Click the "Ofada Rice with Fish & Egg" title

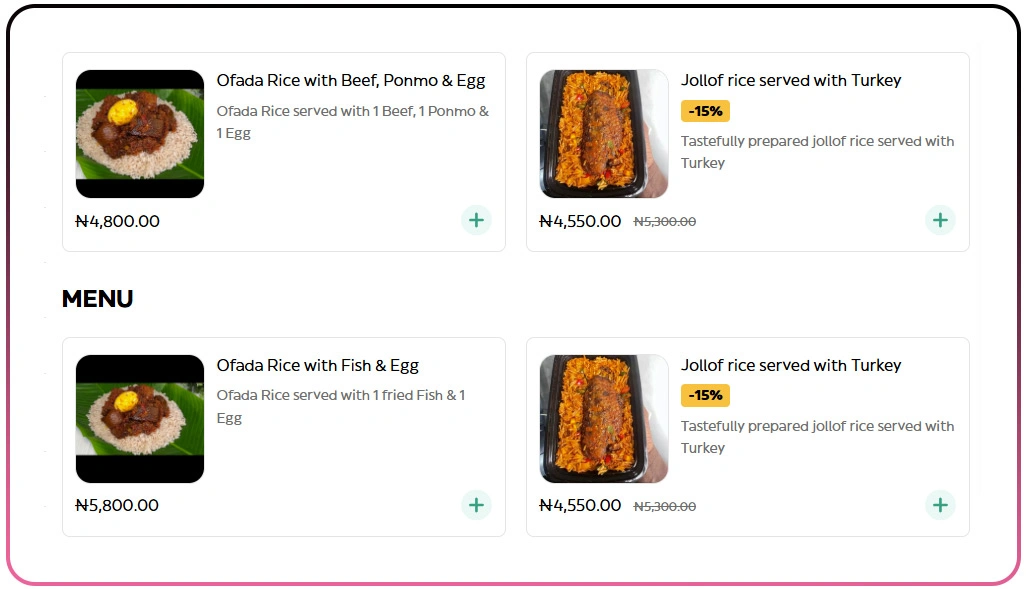tap(318, 366)
